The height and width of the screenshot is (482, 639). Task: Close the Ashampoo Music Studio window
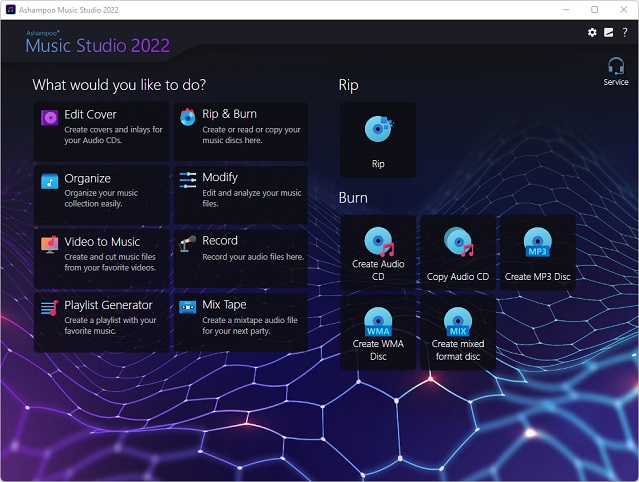click(624, 10)
